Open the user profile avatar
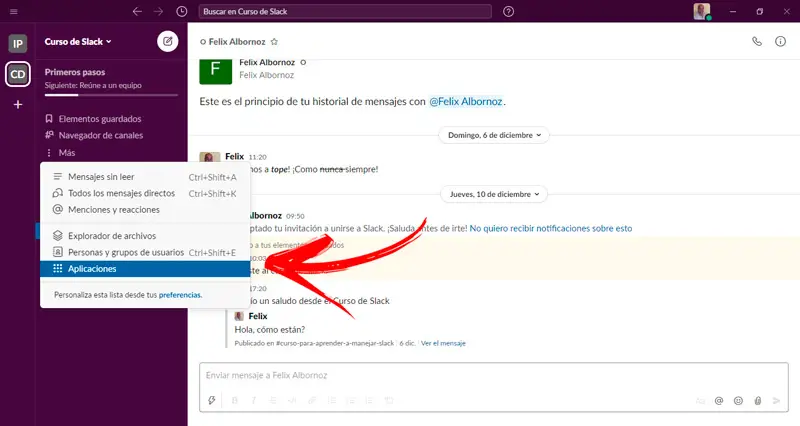Screen dimensions: 800x426 point(702,11)
